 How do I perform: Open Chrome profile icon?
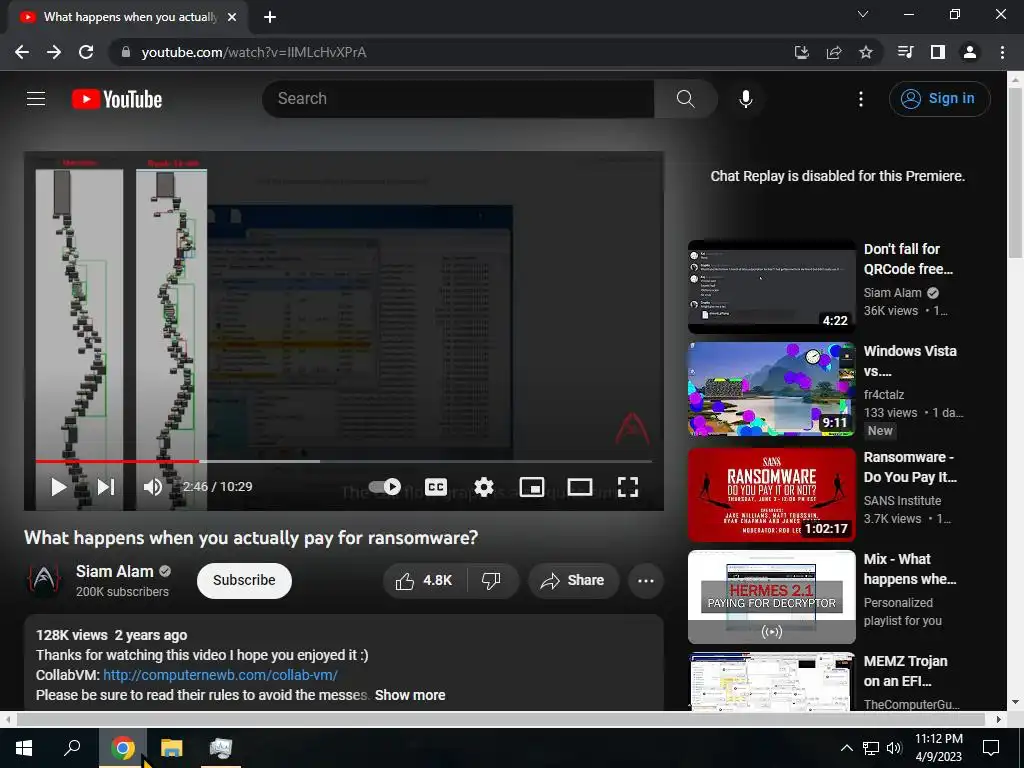[x=970, y=52]
